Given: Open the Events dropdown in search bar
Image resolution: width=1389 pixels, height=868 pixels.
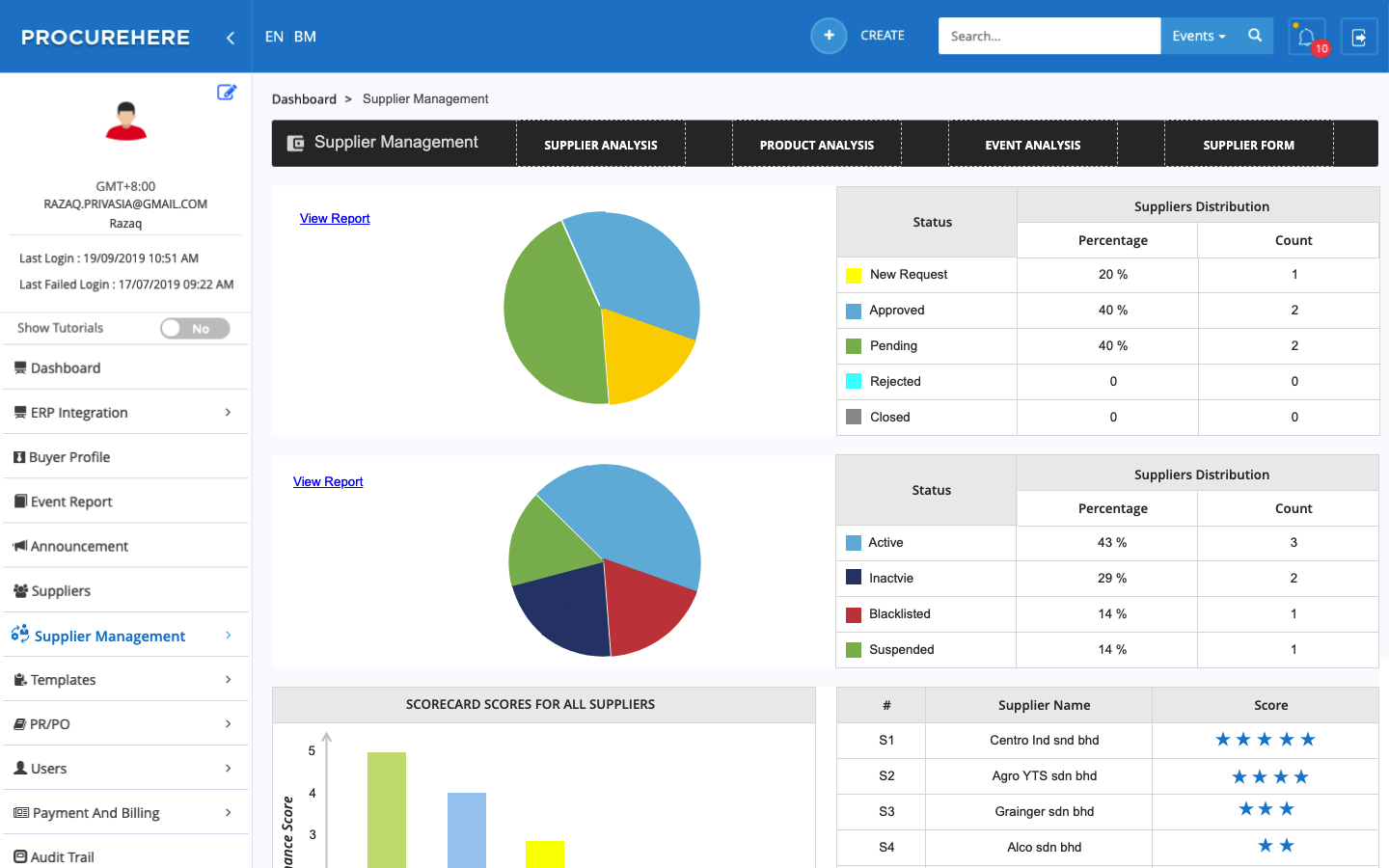Looking at the screenshot, I should [1198, 36].
